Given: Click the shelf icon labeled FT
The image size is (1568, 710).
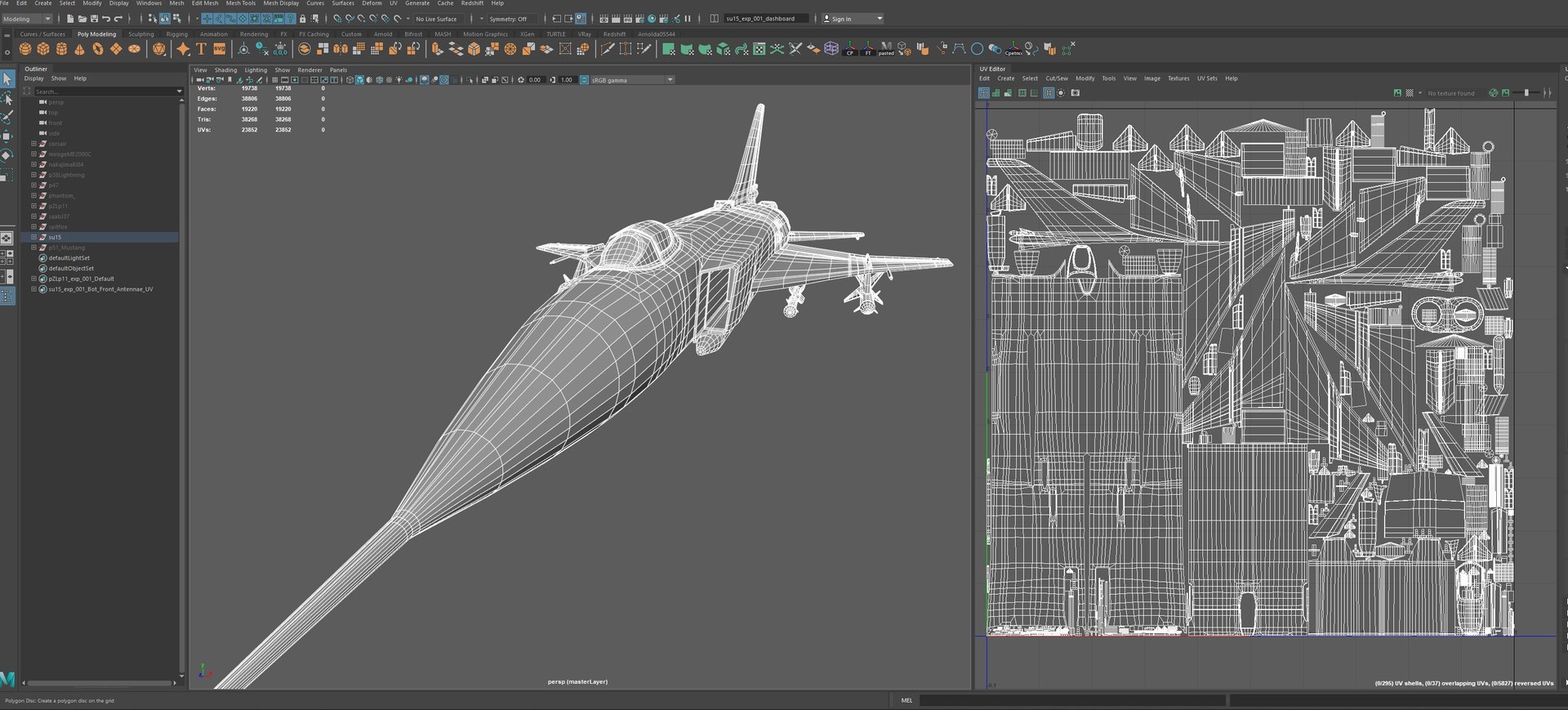Looking at the screenshot, I should (x=867, y=49).
